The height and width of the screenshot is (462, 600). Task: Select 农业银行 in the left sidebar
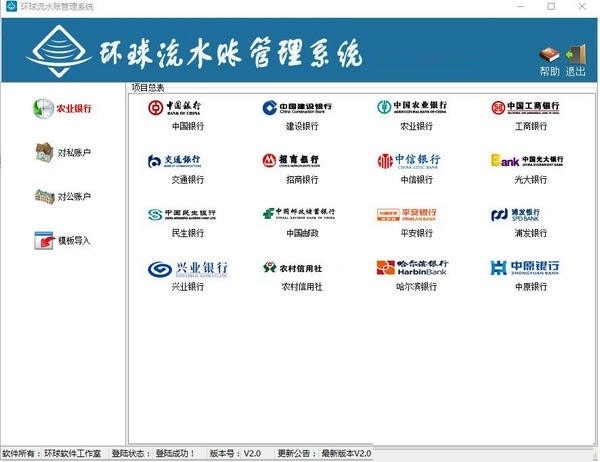pos(62,109)
